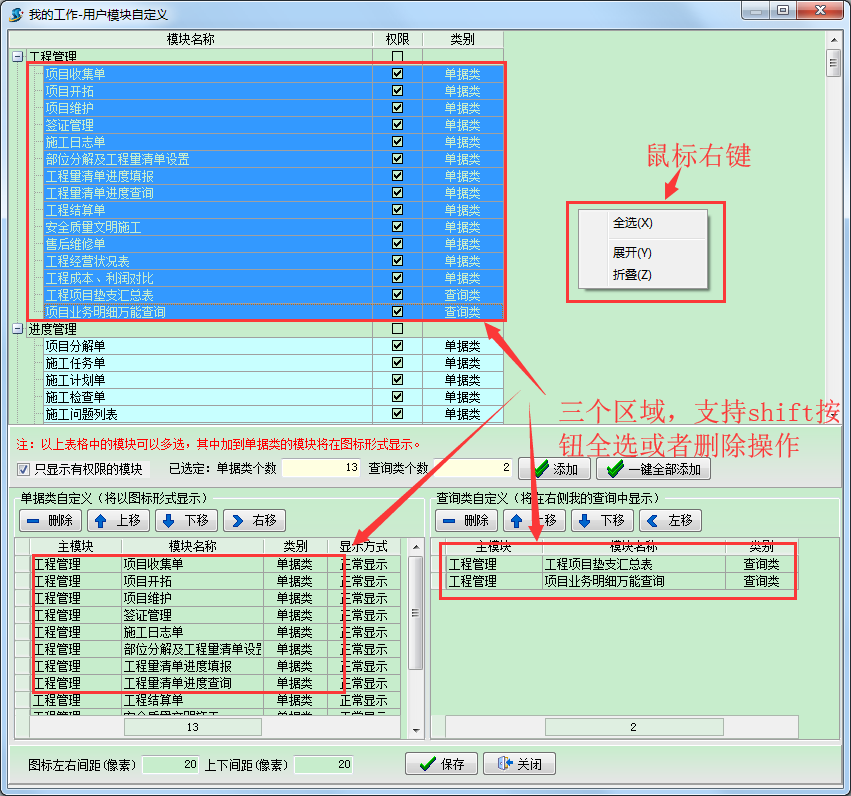Choose 全选(X) from the context menu
Image resolution: width=851 pixels, height=796 pixels.
(x=632, y=223)
